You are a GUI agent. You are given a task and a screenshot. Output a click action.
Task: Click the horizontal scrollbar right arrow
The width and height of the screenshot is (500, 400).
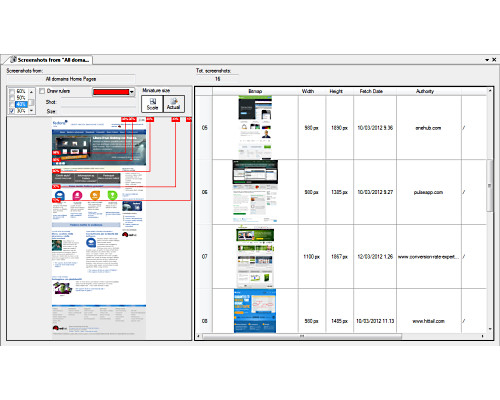click(483, 336)
